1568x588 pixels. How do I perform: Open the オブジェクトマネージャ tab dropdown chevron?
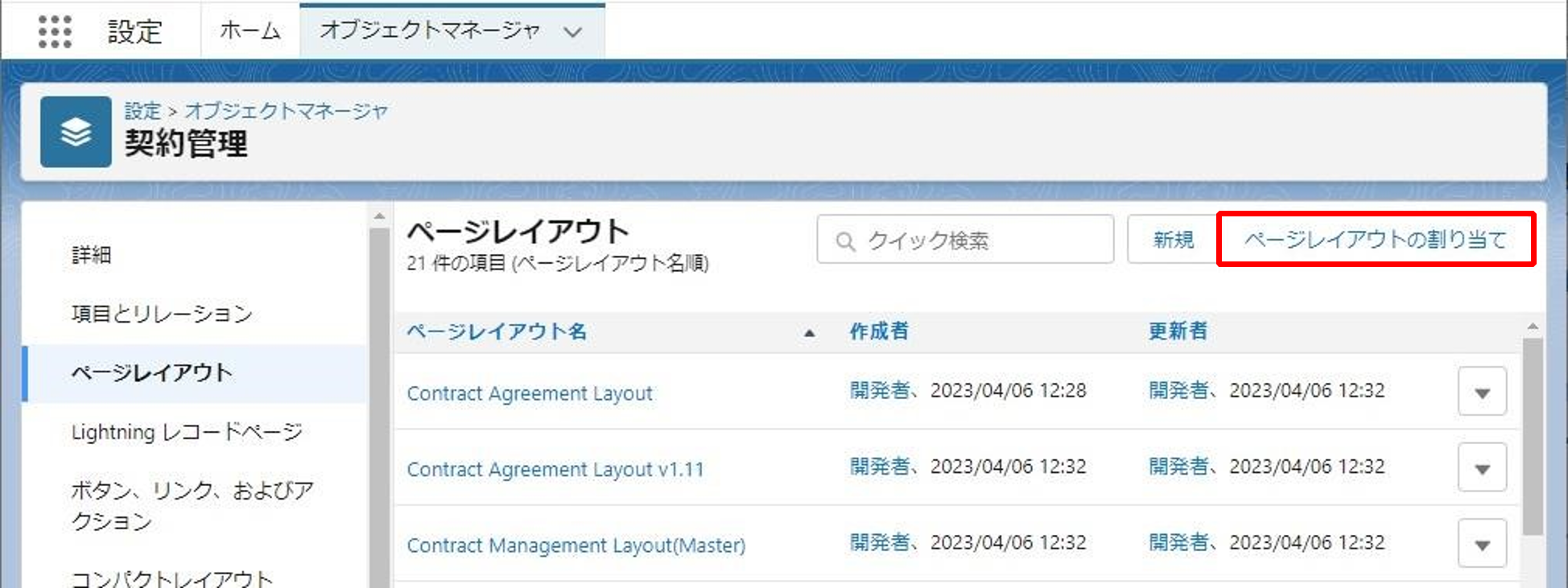(572, 32)
